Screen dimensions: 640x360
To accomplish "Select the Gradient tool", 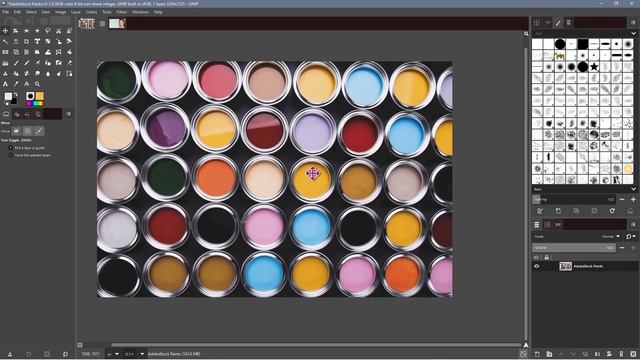I will [x=5, y=63].
